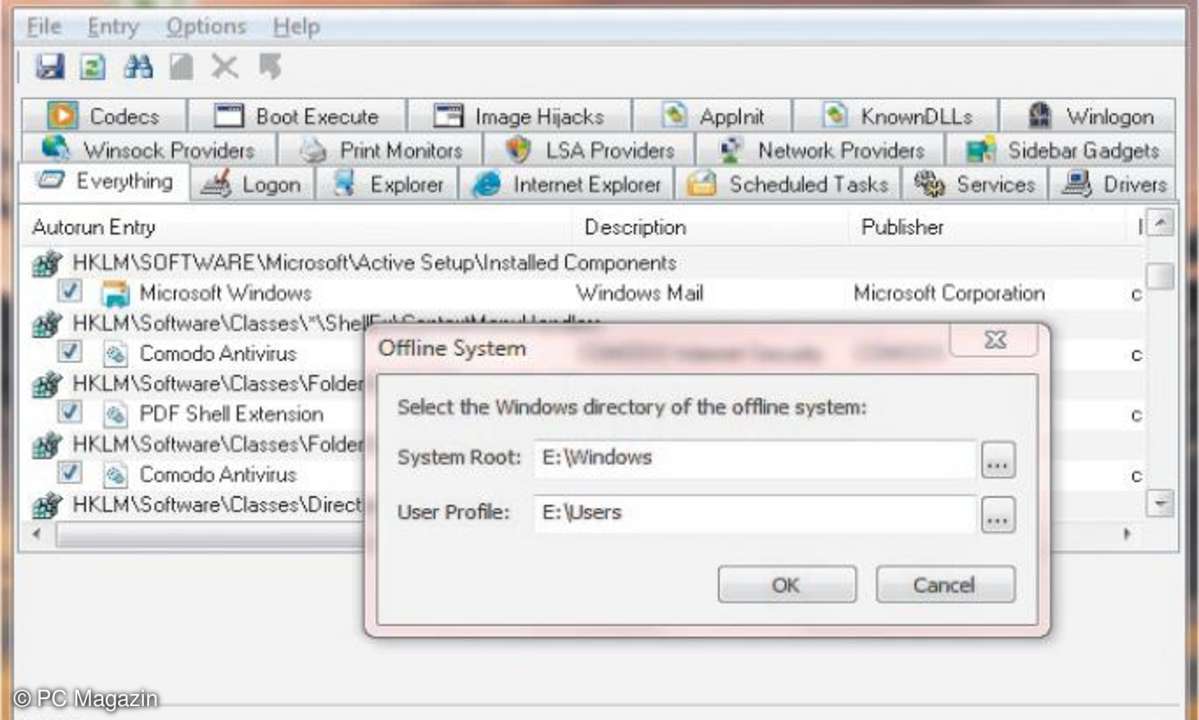
Task: Click the list scroll down arrow
Action: tap(1161, 504)
